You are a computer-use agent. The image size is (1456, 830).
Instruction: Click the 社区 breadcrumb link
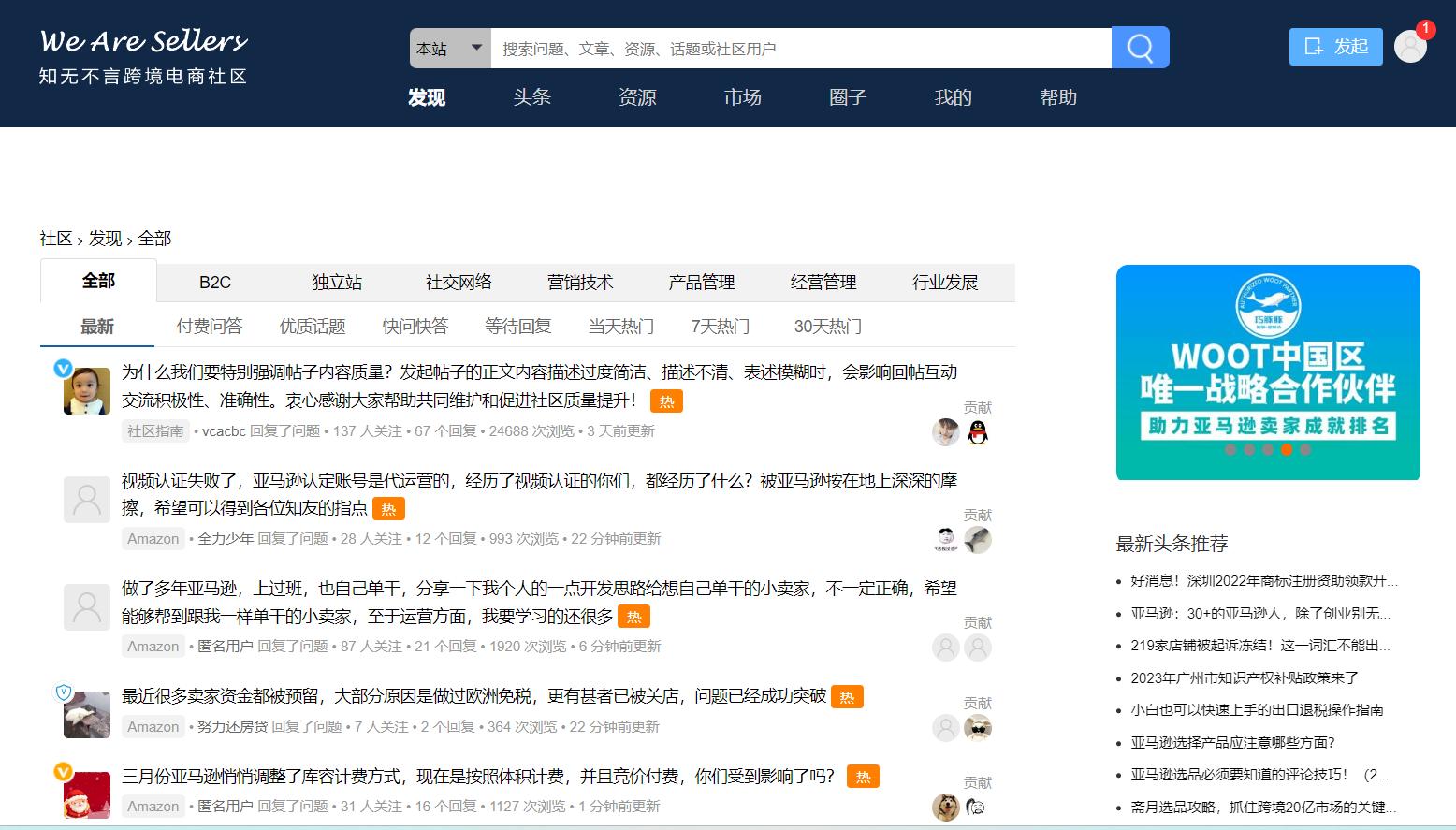[x=55, y=239]
